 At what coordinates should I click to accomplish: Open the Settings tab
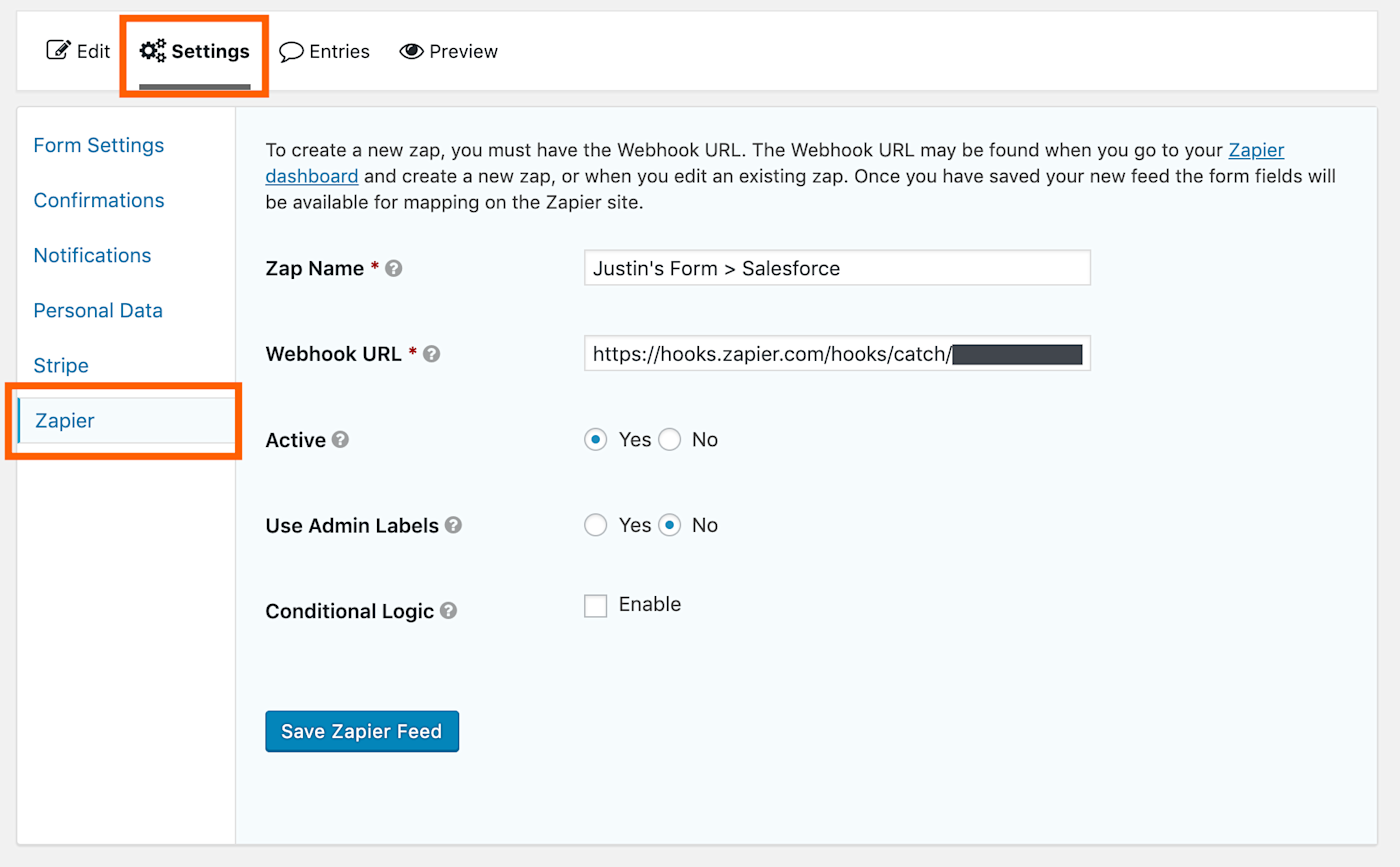pyautogui.click(x=195, y=51)
